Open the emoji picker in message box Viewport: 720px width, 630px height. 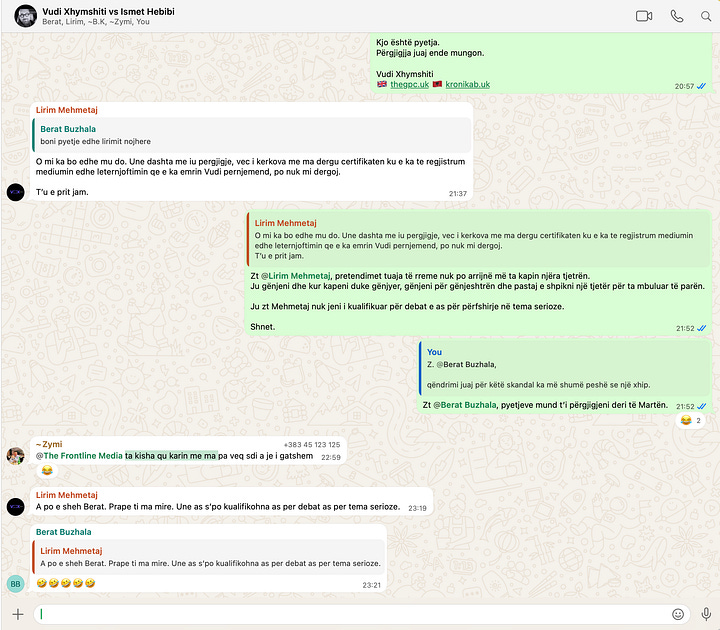tap(678, 614)
